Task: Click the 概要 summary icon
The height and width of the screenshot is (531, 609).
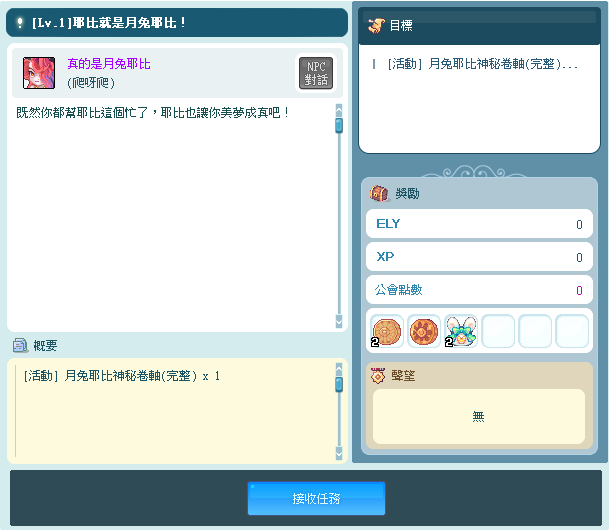Action: click(20, 345)
